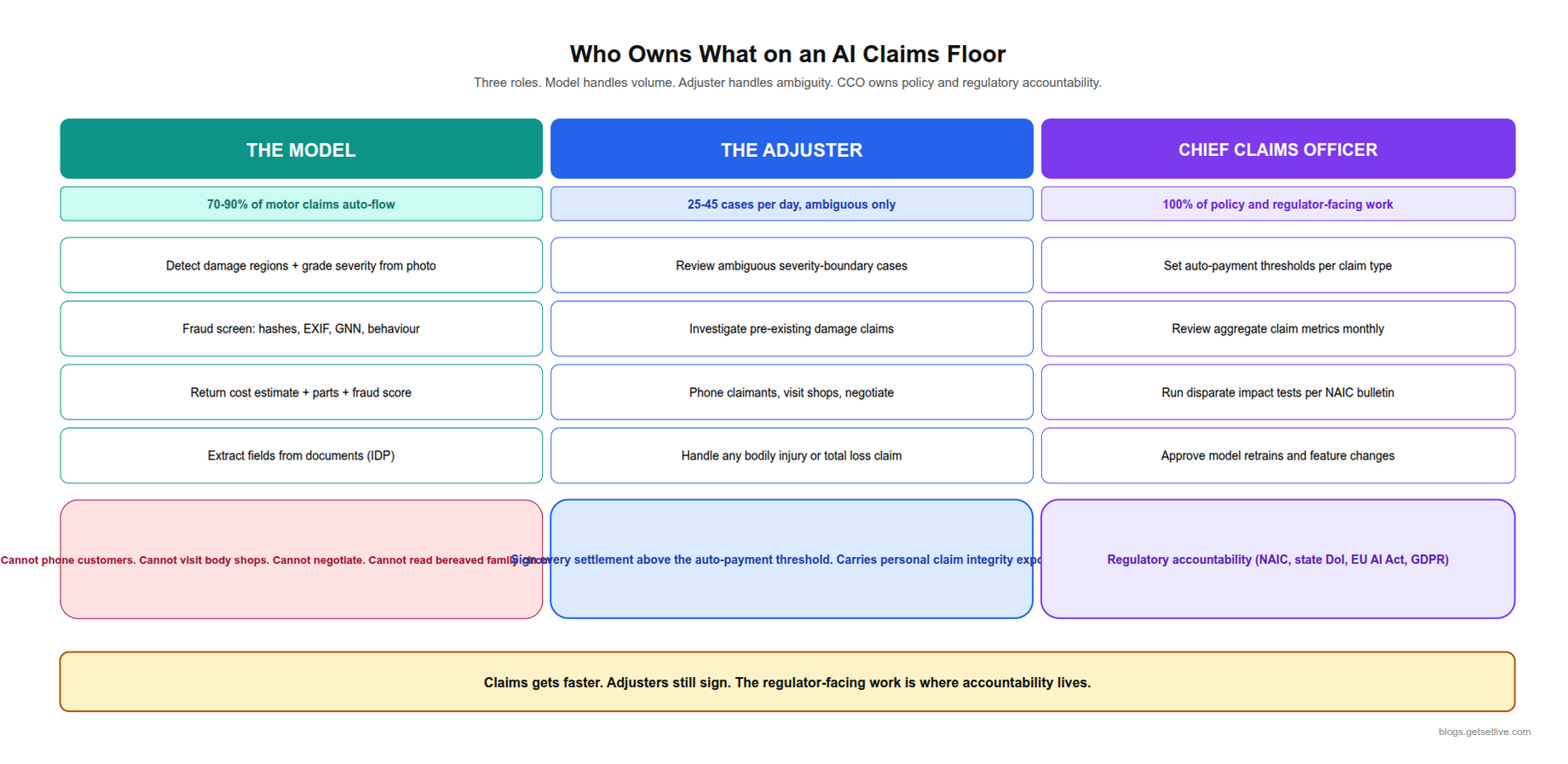Click the purple "Regulatory accountability" box

point(1277,559)
